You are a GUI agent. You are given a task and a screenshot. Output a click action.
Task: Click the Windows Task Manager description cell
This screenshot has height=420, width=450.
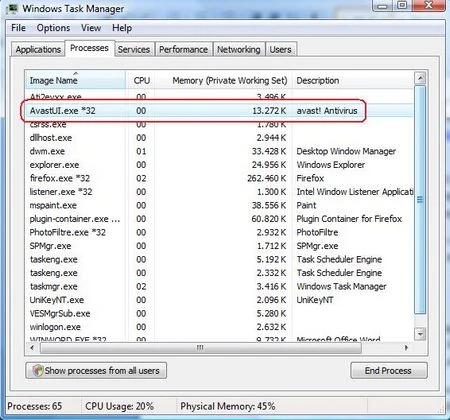click(x=341, y=287)
